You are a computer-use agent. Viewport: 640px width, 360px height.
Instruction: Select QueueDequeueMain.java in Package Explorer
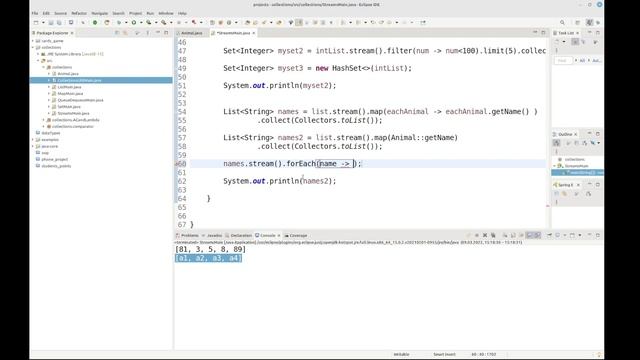(x=80, y=100)
